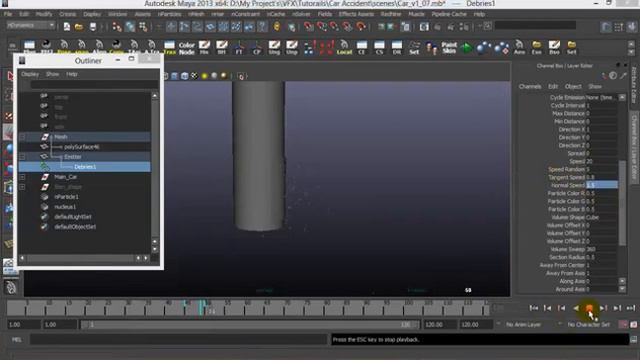640x360 pixels.
Task: Expand the Main_Car group in Outliner
Action: tap(22, 177)
